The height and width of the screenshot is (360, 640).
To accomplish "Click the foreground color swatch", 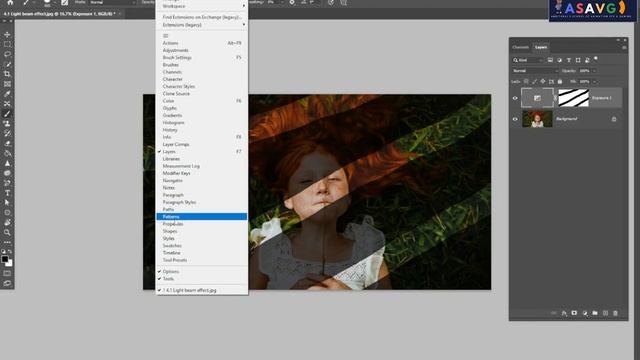I will point(5,259).
